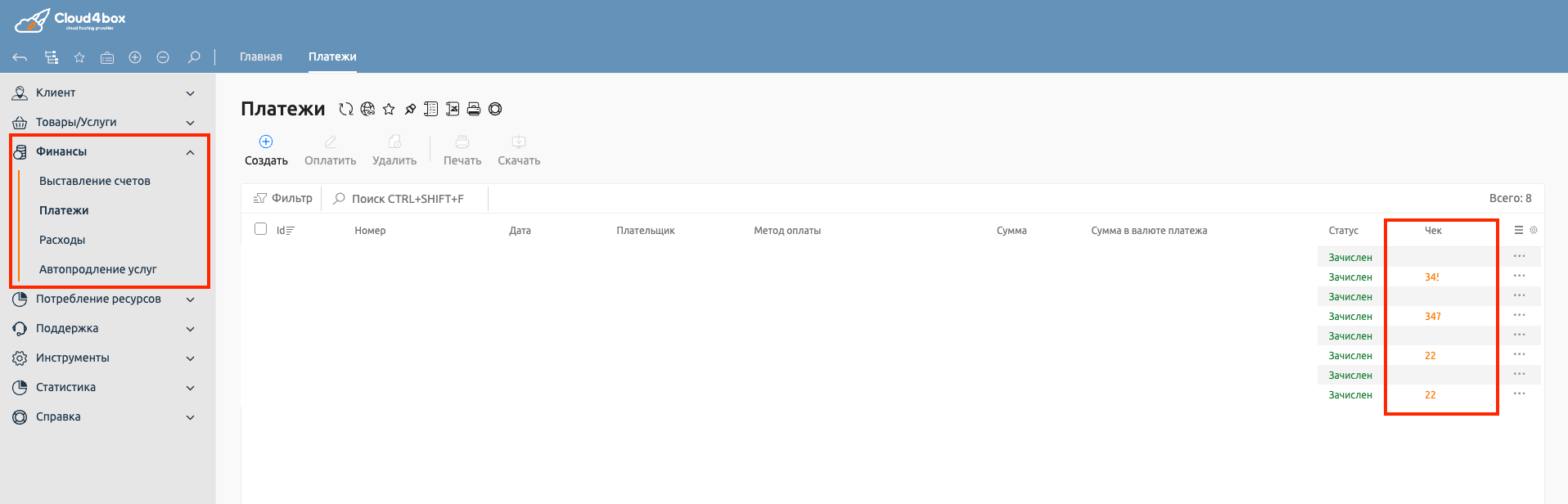Click the Чек column header
The image size is (1568, 504).
[1433, 231]
